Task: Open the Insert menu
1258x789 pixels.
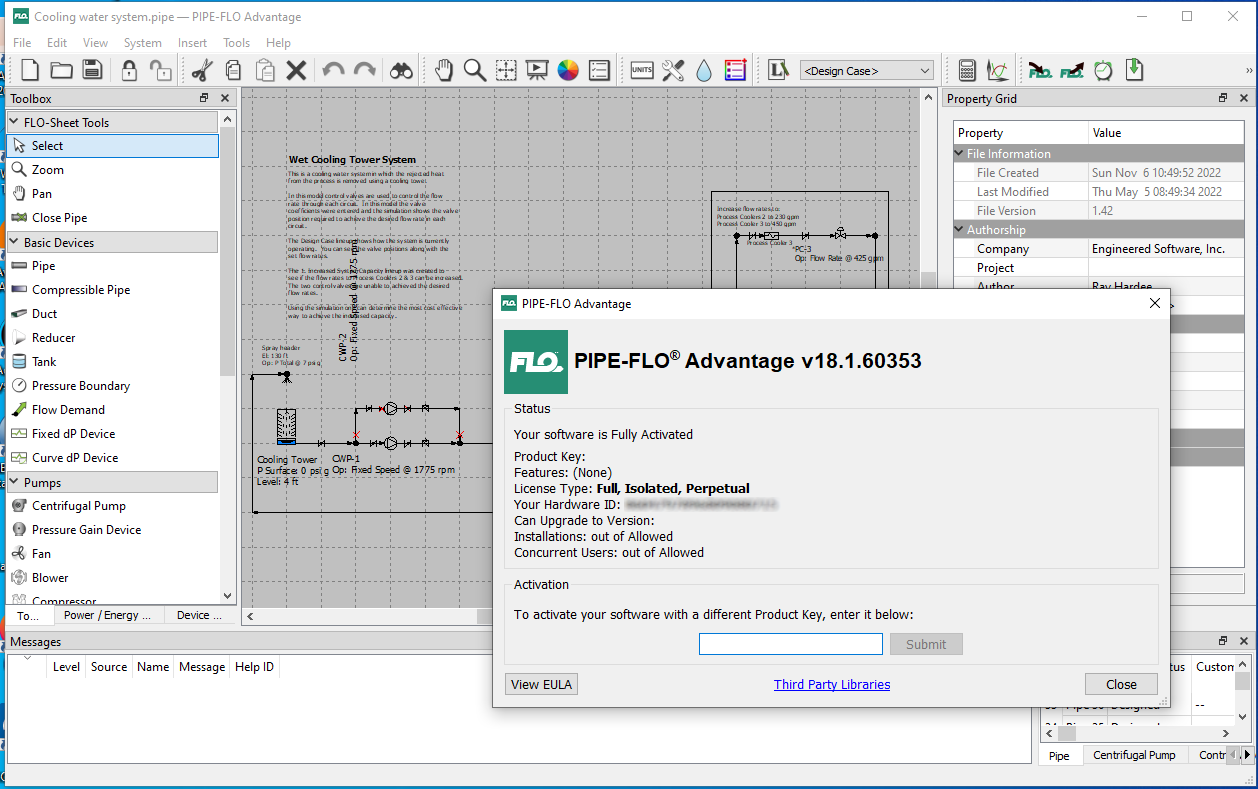Action: point(192,43)
